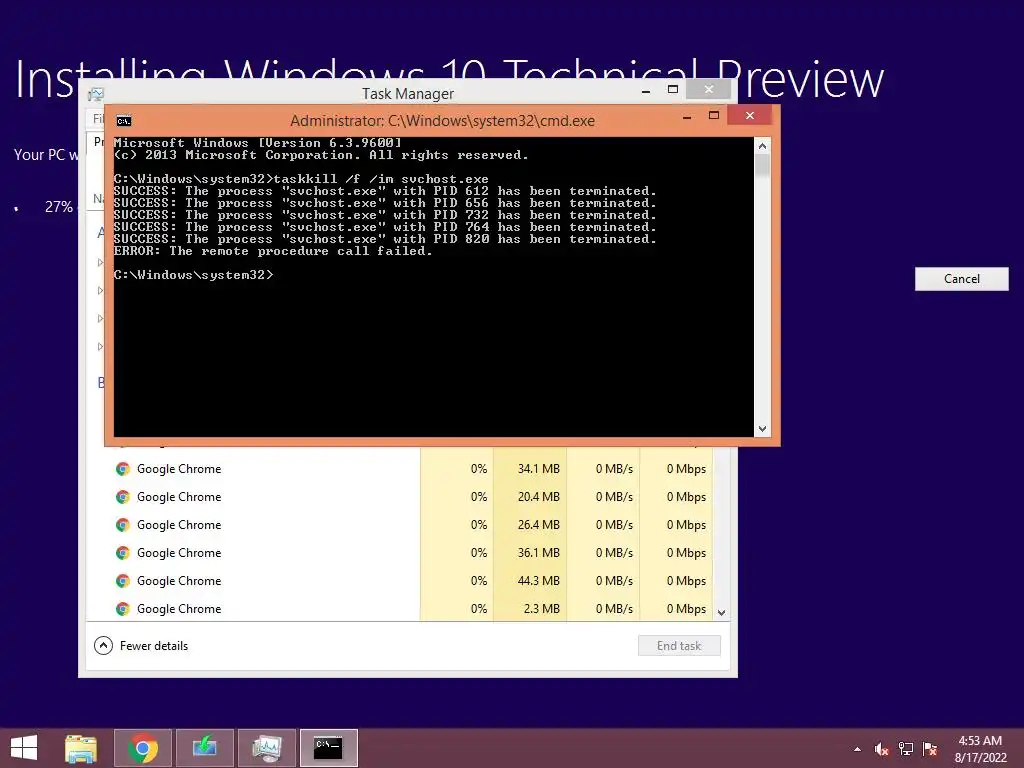Maximize the Task Manager window
The height and width of the screenshot is (768, 1024).
[x=673, y=89]
